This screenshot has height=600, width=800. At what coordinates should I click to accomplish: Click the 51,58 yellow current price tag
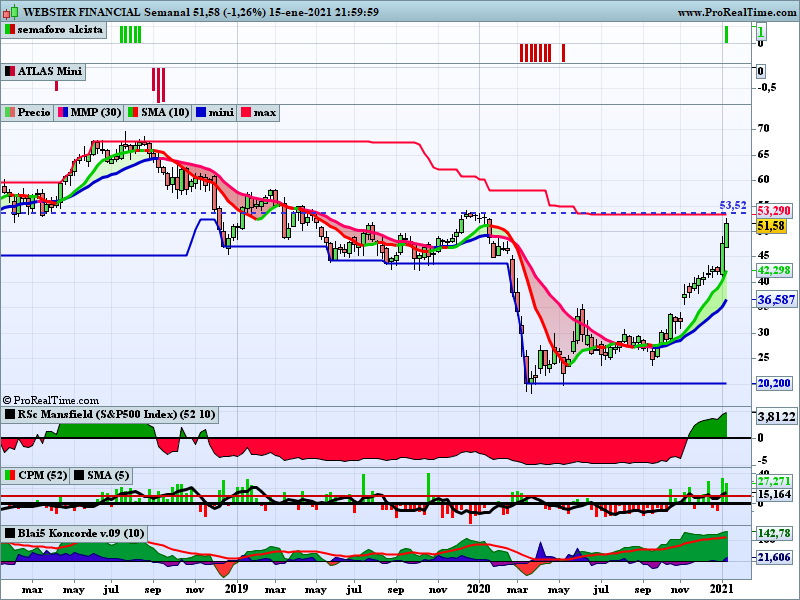click(x=771, y=226)
